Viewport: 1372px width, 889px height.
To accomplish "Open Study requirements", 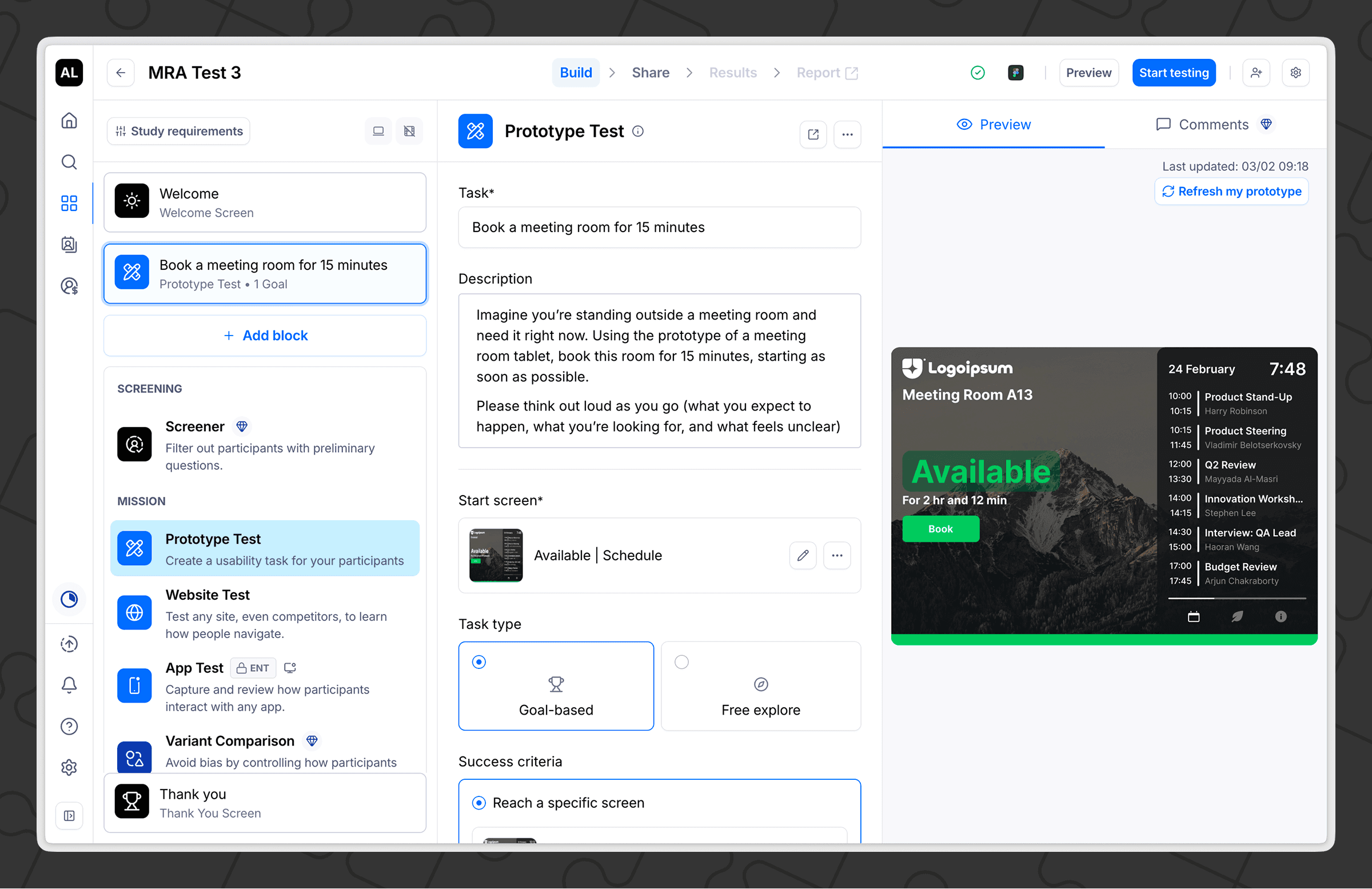I will [x=179, y=131].
